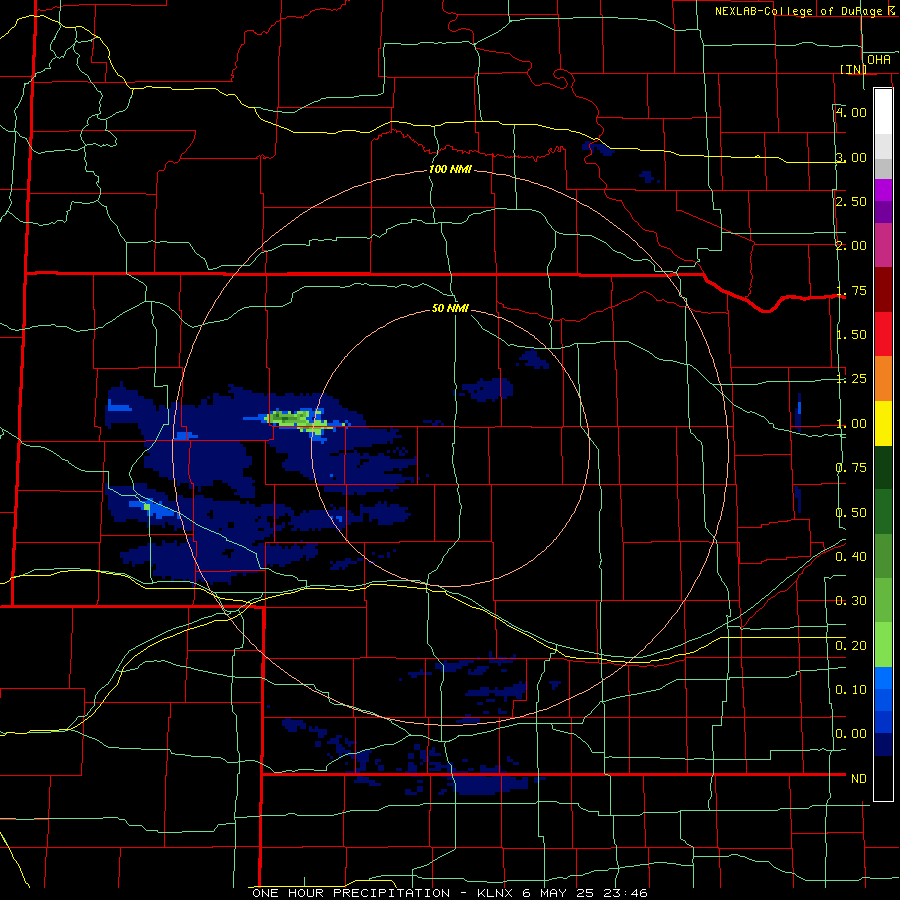Click the "0.30" legend value
Screen dimensions: 900x900
click(851, 601)
